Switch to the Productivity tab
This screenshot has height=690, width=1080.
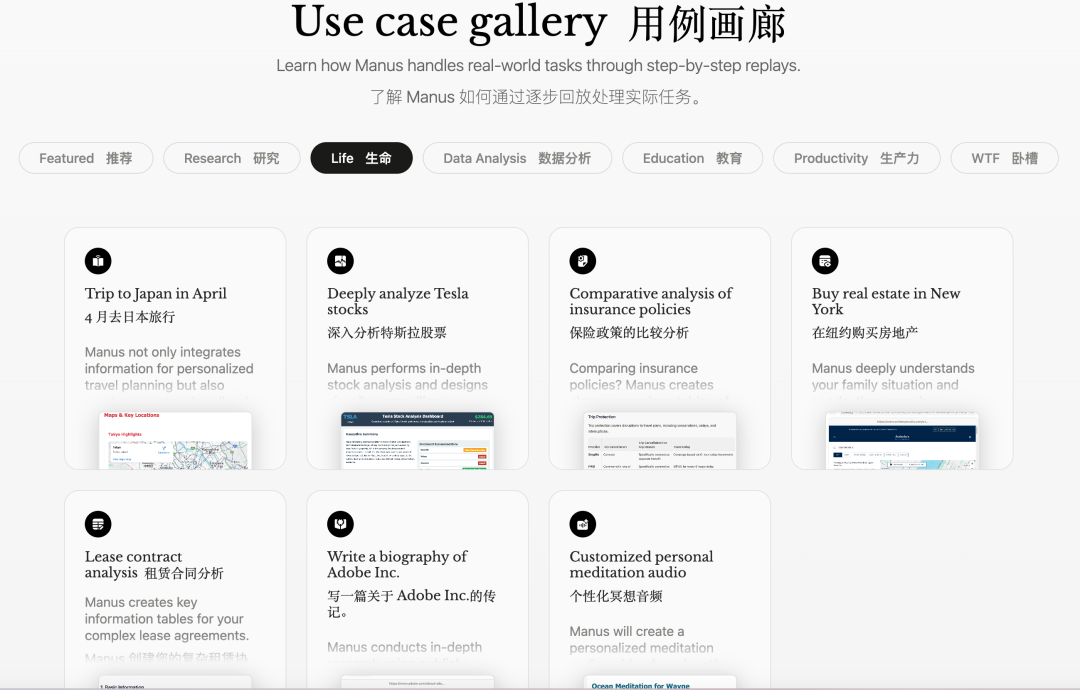(857, 158)
